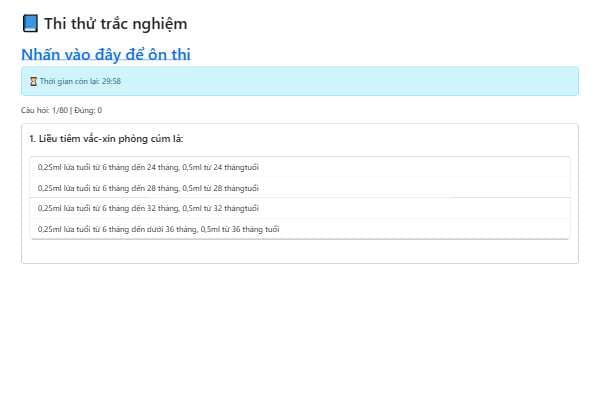Click the hourglass icon in the timer bar
Screen dimensions: 600x400
(34, 81)
